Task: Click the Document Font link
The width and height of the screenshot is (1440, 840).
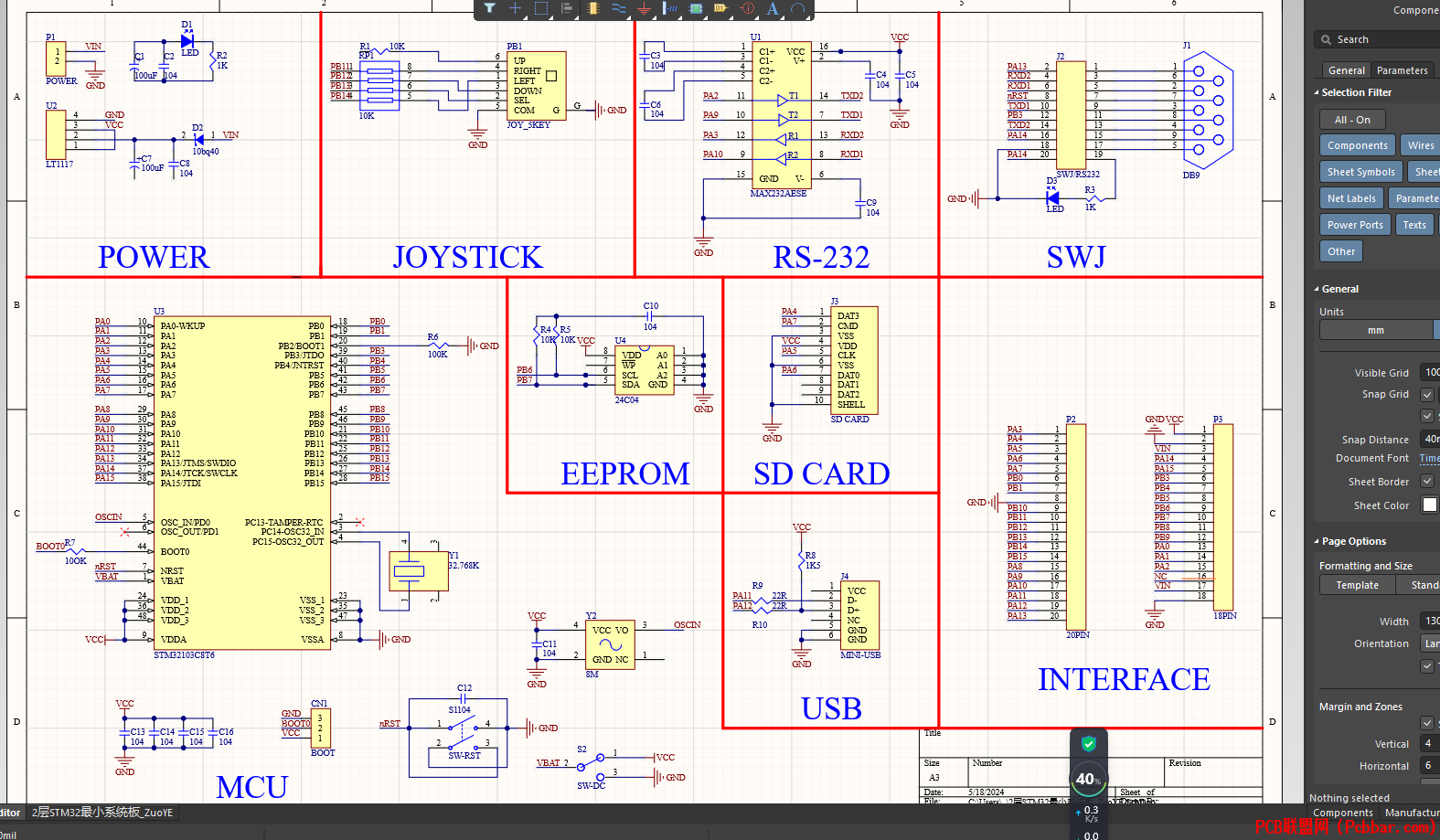Action: pyautogui.click(x=1429, y=459)
